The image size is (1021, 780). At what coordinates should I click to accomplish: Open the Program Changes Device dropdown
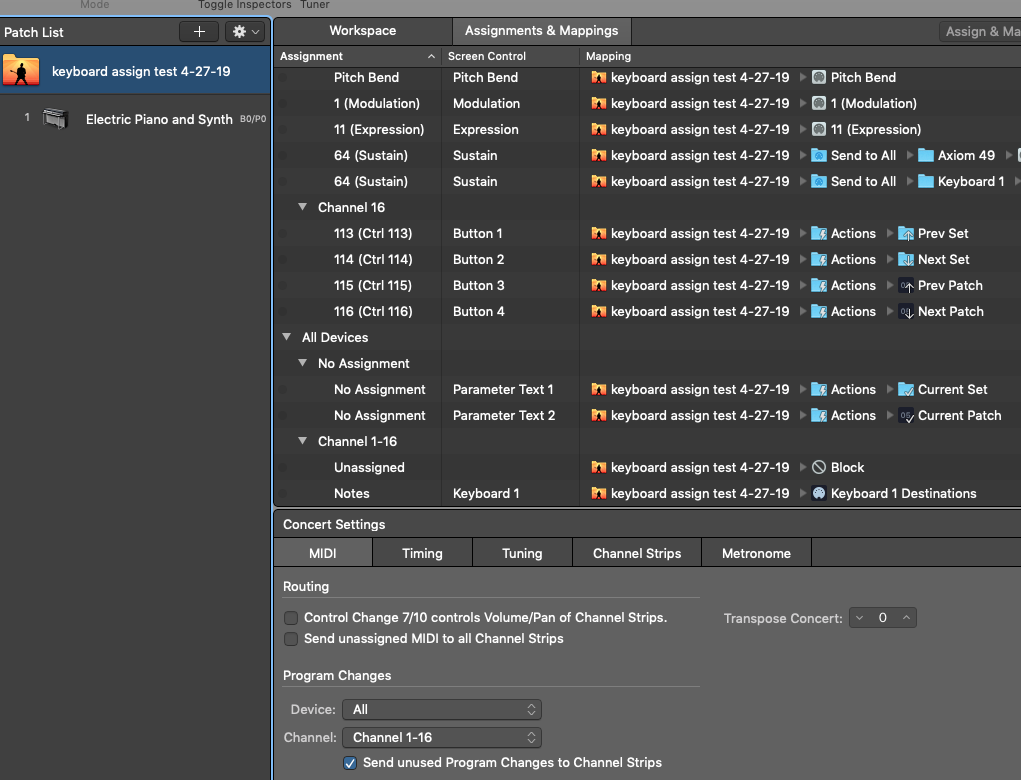click(441, 710)
